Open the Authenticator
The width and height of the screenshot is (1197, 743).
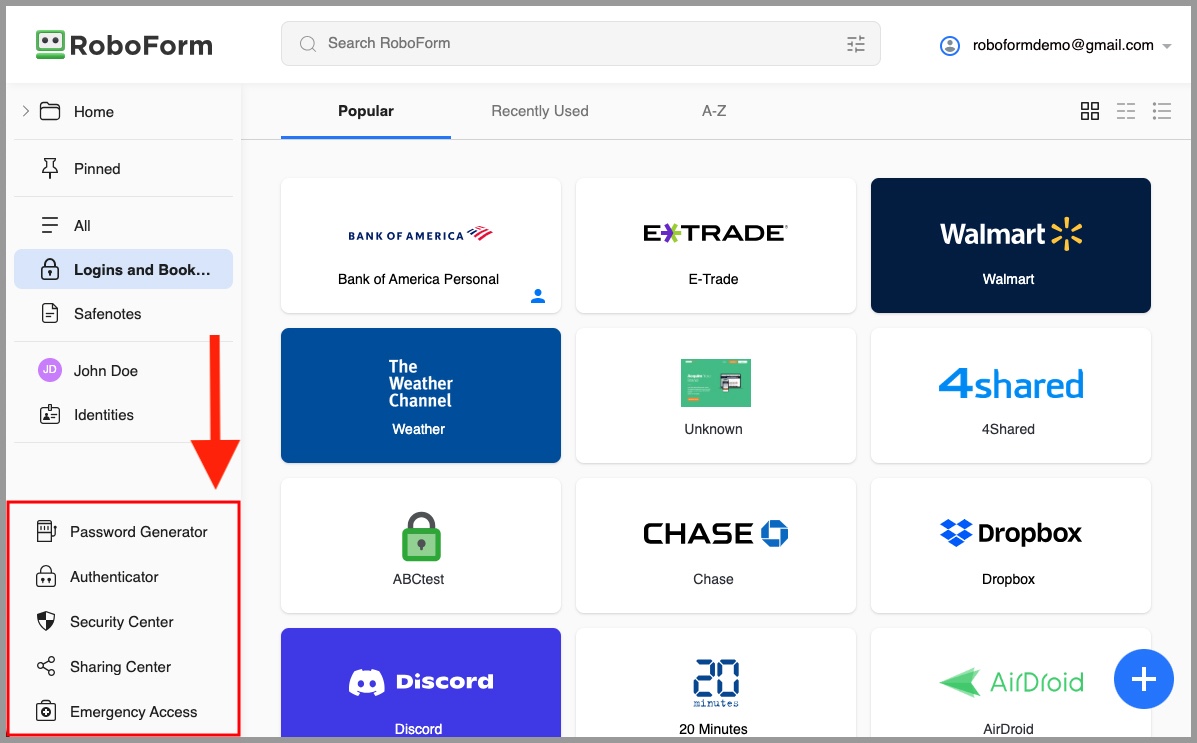click(x=114, y=576)
